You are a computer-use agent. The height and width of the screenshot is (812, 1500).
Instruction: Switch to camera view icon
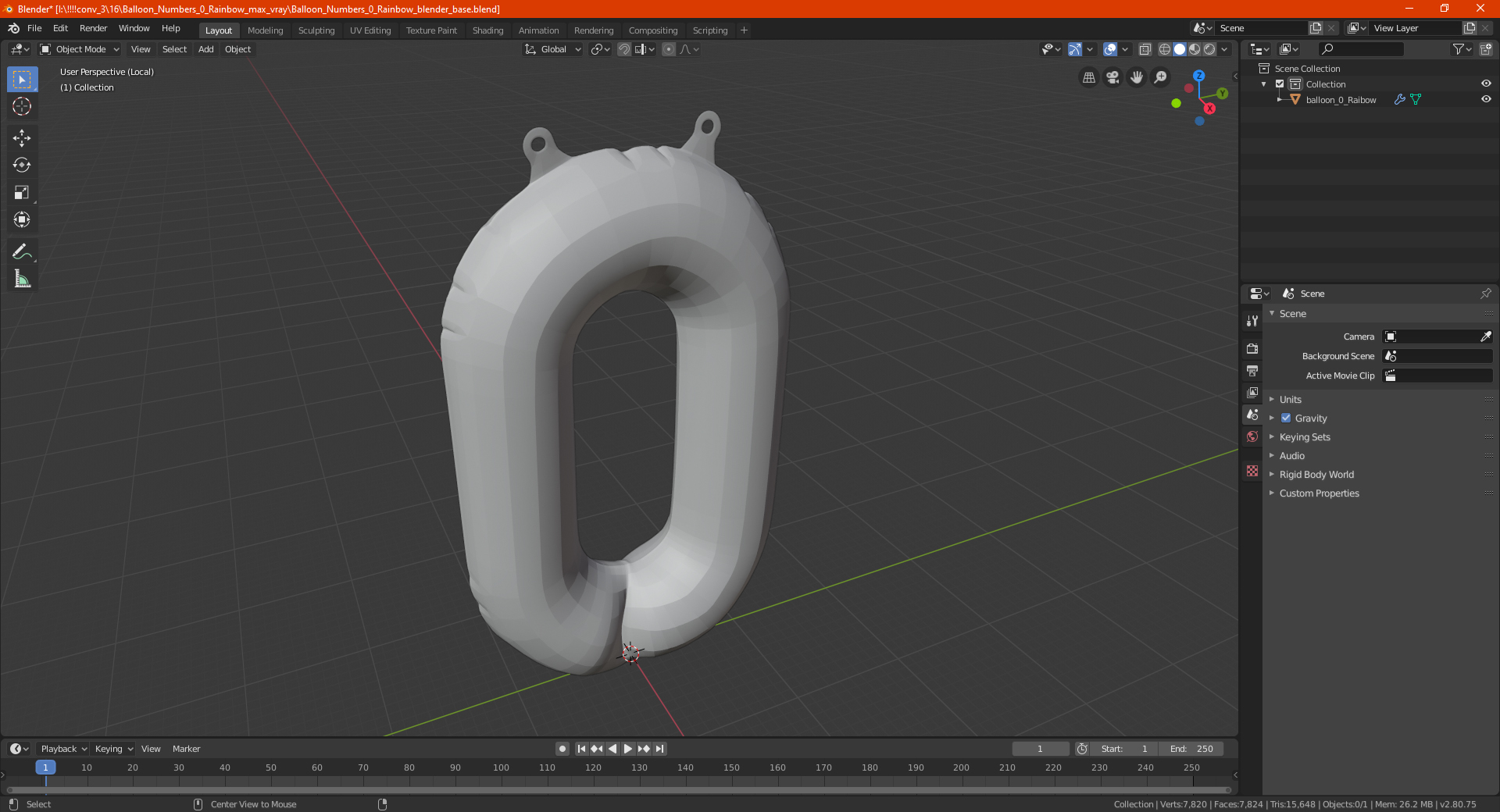coord(1112,77)
